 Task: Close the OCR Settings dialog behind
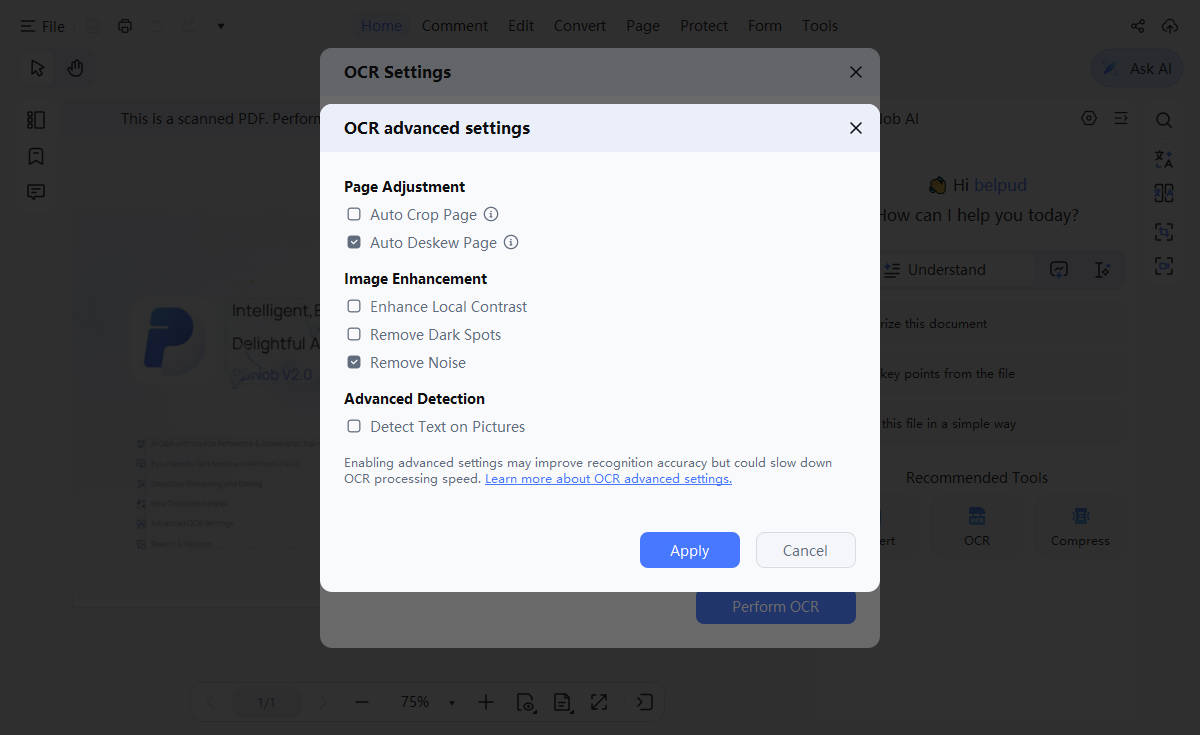[x=855, y=72]
